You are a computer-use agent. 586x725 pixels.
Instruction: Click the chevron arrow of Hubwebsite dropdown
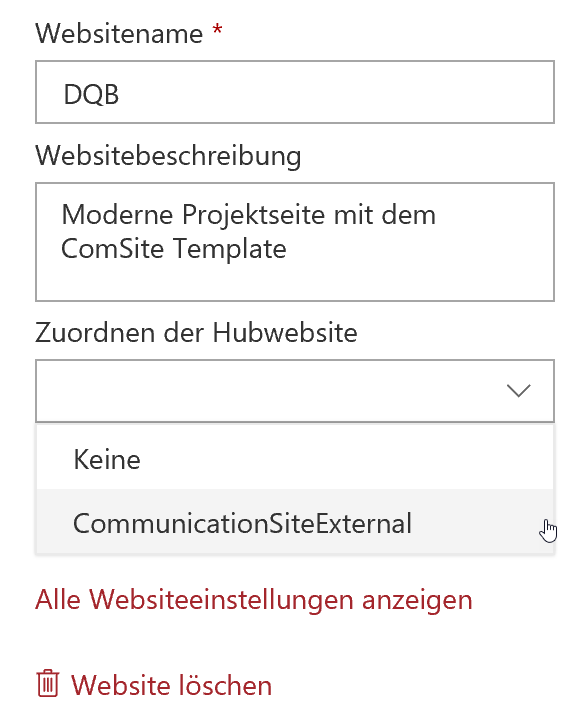coord(518,391)
